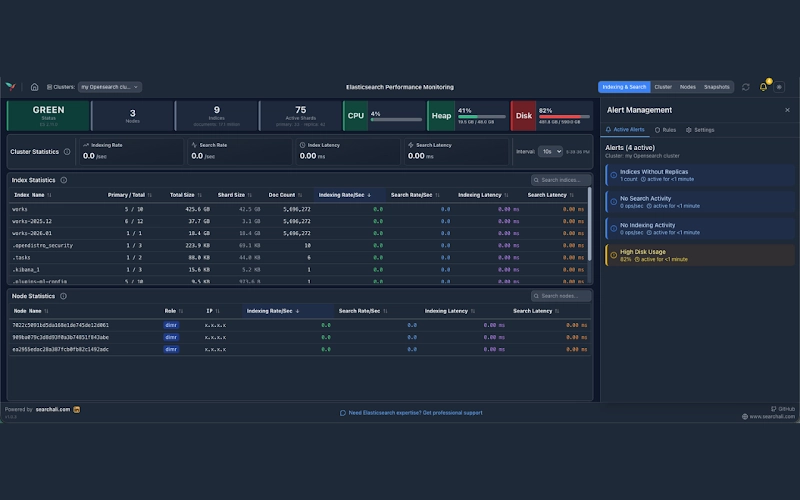Open the Indices Without Replicas alert

[x=700, y=175]
